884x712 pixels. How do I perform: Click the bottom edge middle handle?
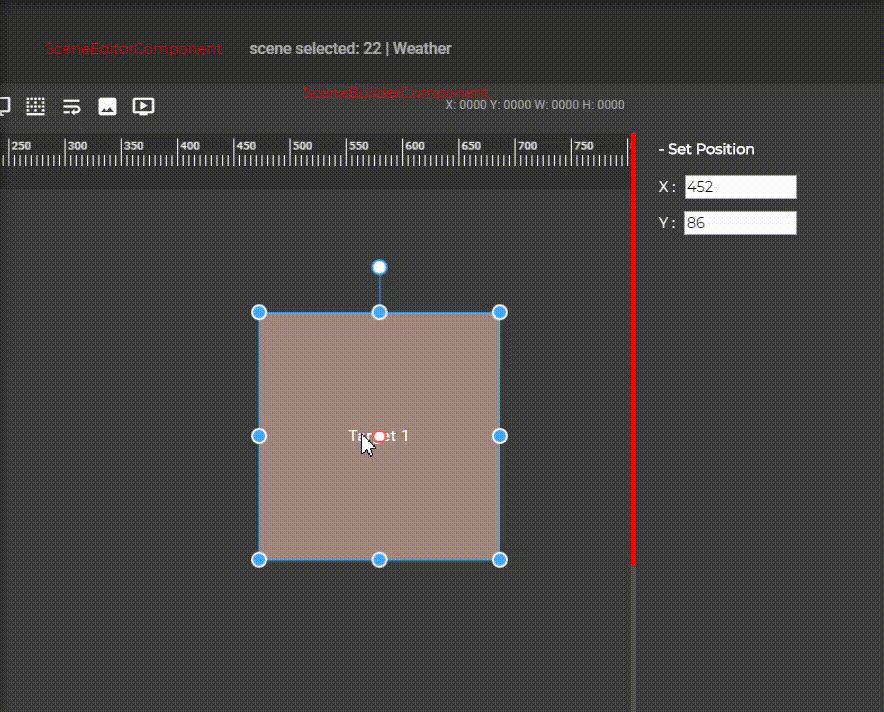coord(379,559)
